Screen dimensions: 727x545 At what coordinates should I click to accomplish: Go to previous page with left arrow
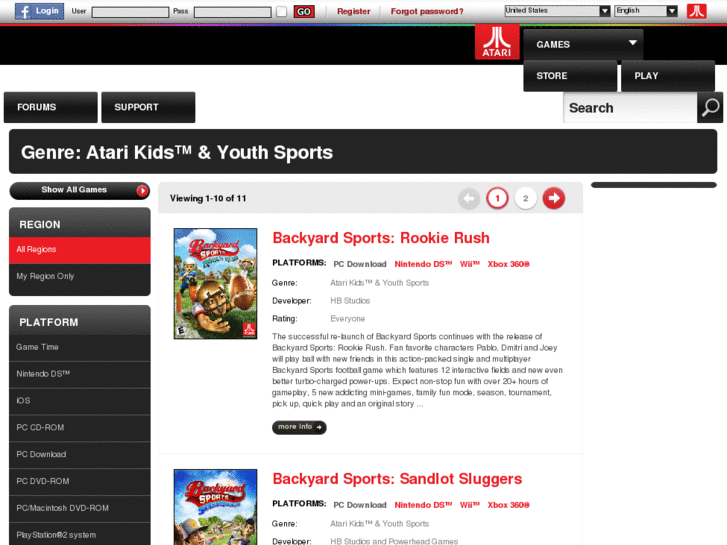(x=469, y=199)
